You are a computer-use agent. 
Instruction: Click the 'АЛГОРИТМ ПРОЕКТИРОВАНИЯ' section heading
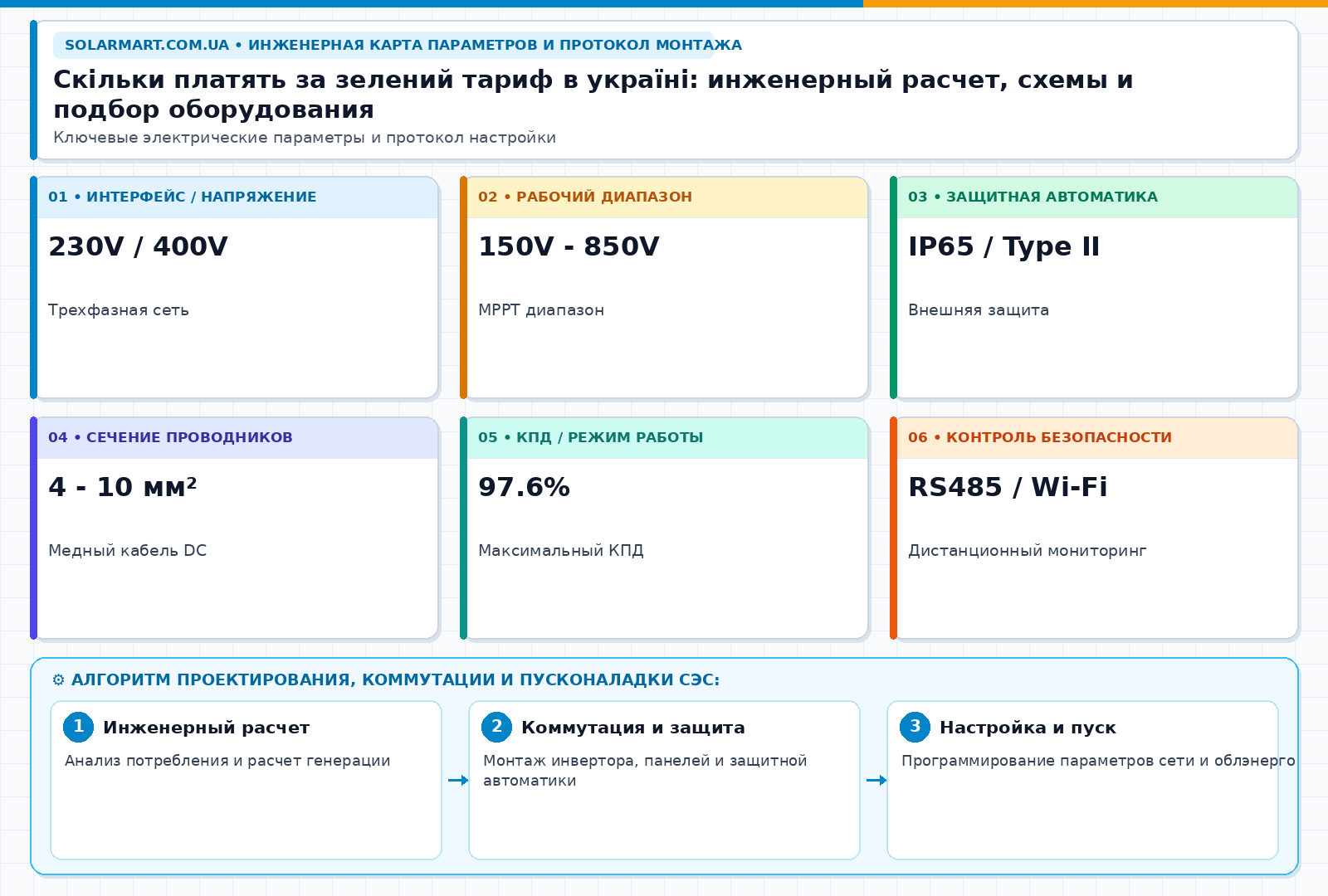(x=395, y=680)
